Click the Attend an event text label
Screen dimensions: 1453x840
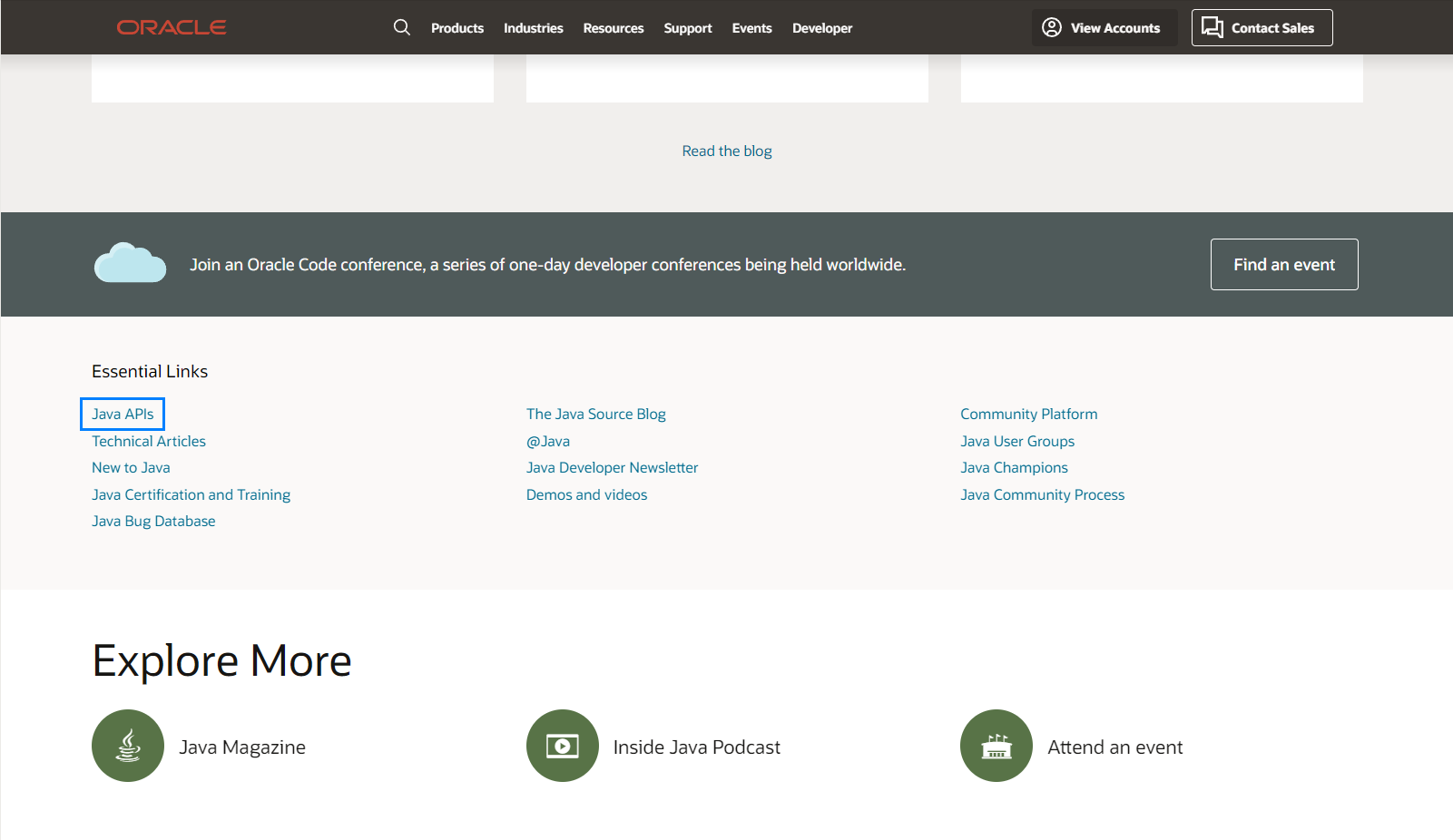click(x=1115, y=747)
